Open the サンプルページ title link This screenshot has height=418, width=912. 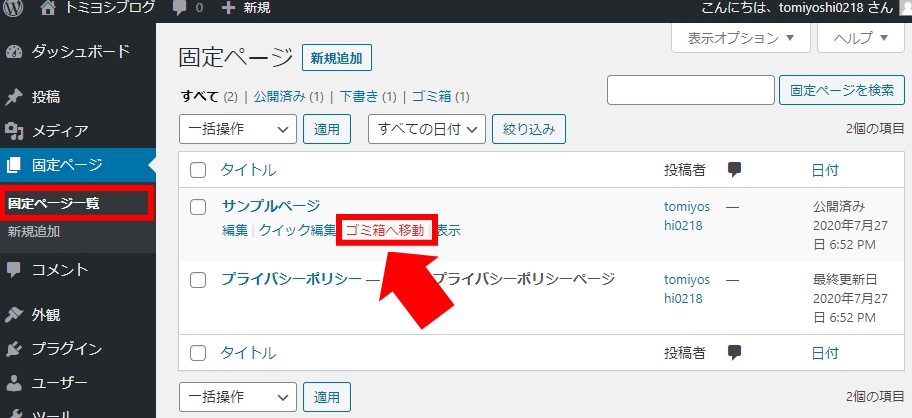point(271,206)
